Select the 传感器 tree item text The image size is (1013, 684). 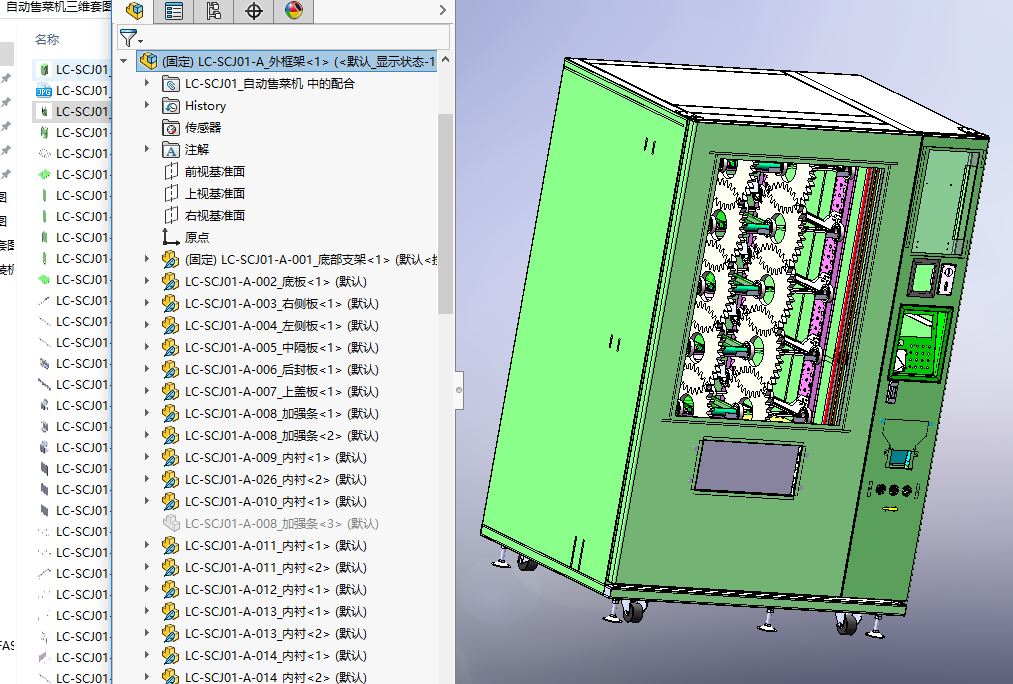coord(203,128)
